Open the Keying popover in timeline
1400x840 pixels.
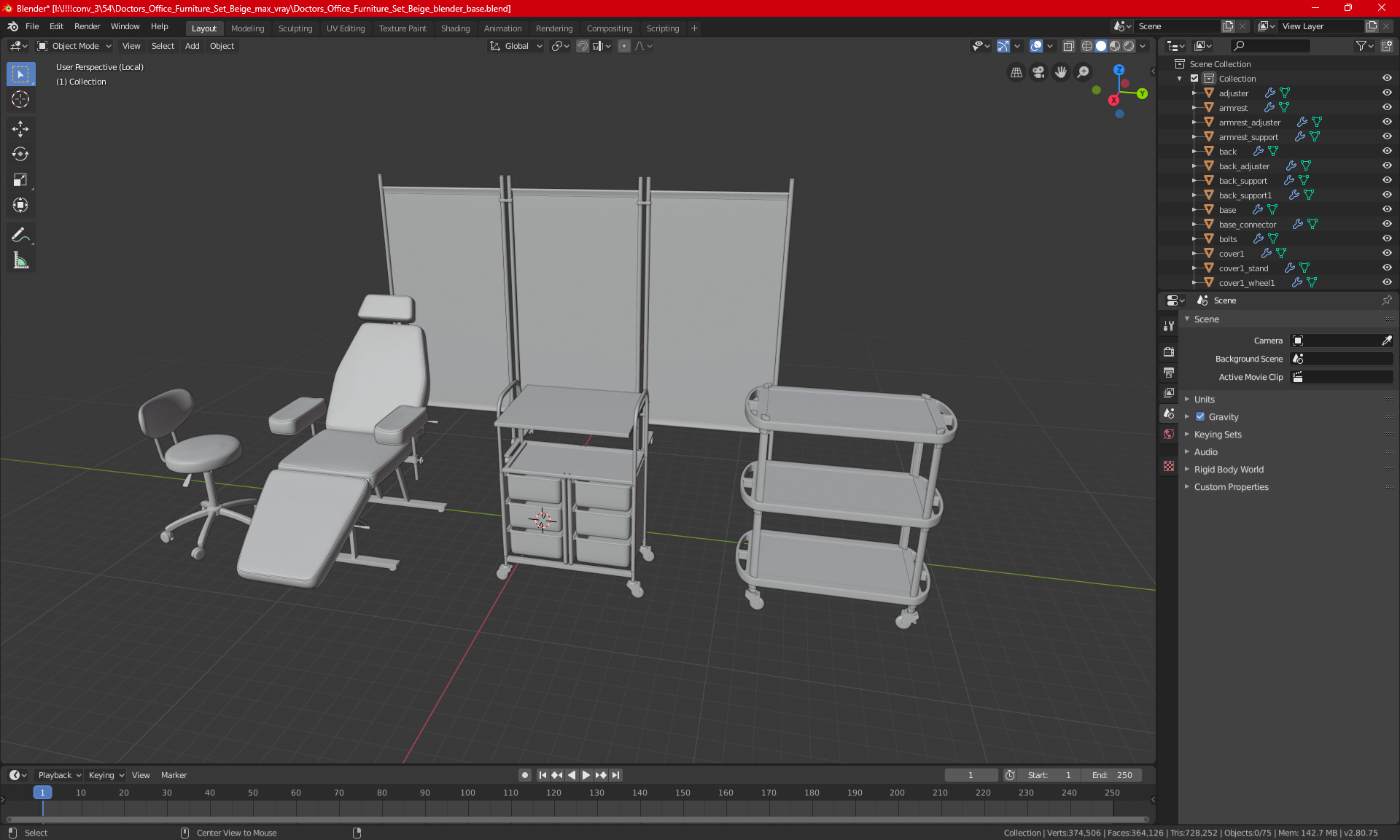click(x=106, y=775)
